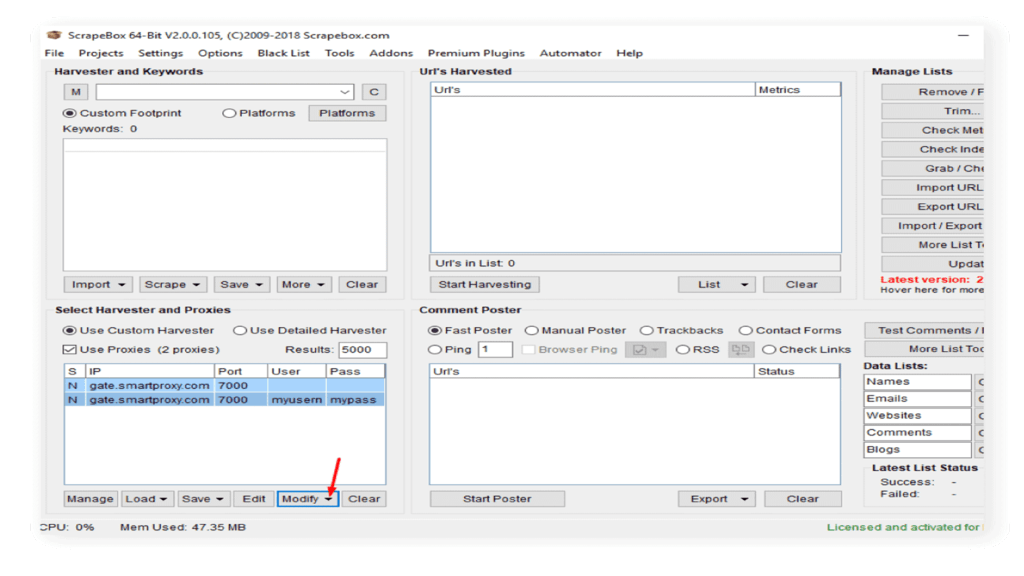1024x576 pixels.
Task: Clear the keywords list
Action: [x=362, y=285]
